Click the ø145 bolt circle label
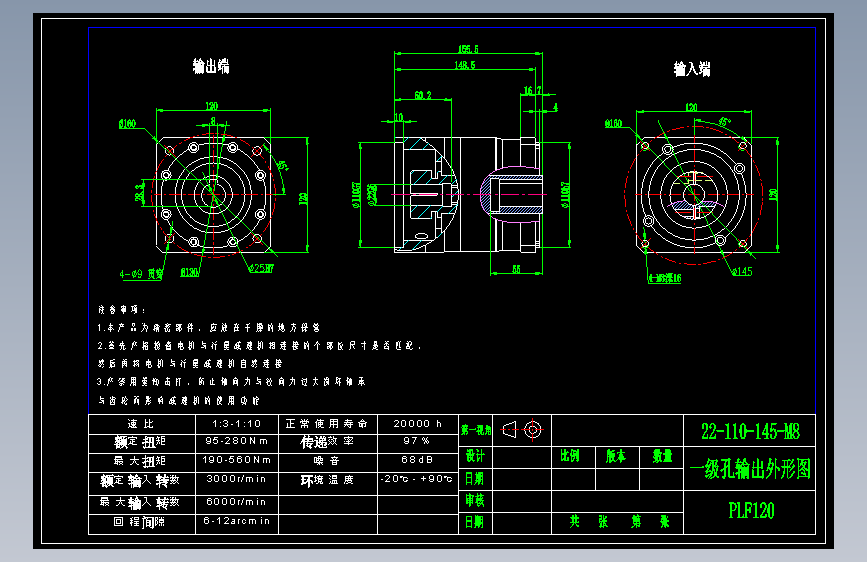 [x=741, y=271]
